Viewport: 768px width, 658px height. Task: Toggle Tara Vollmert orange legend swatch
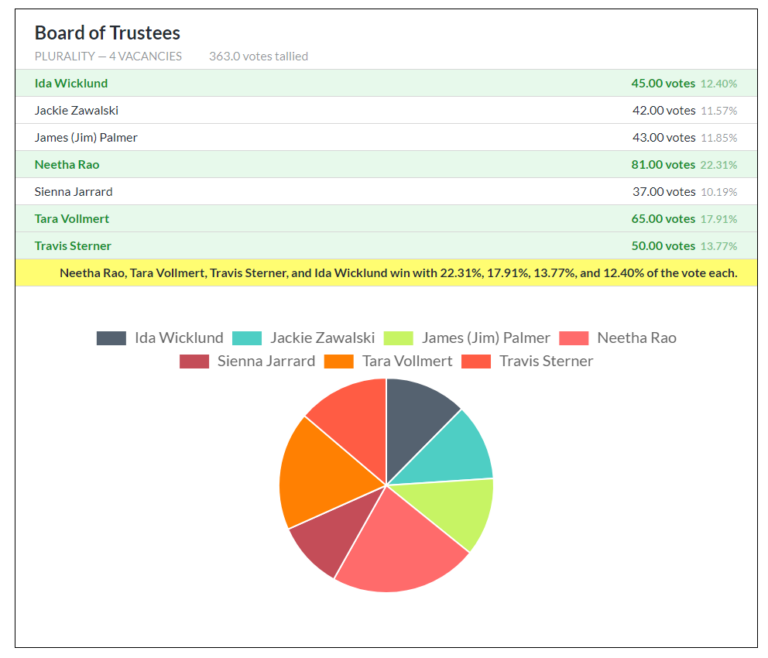click(x=339, y=361)
